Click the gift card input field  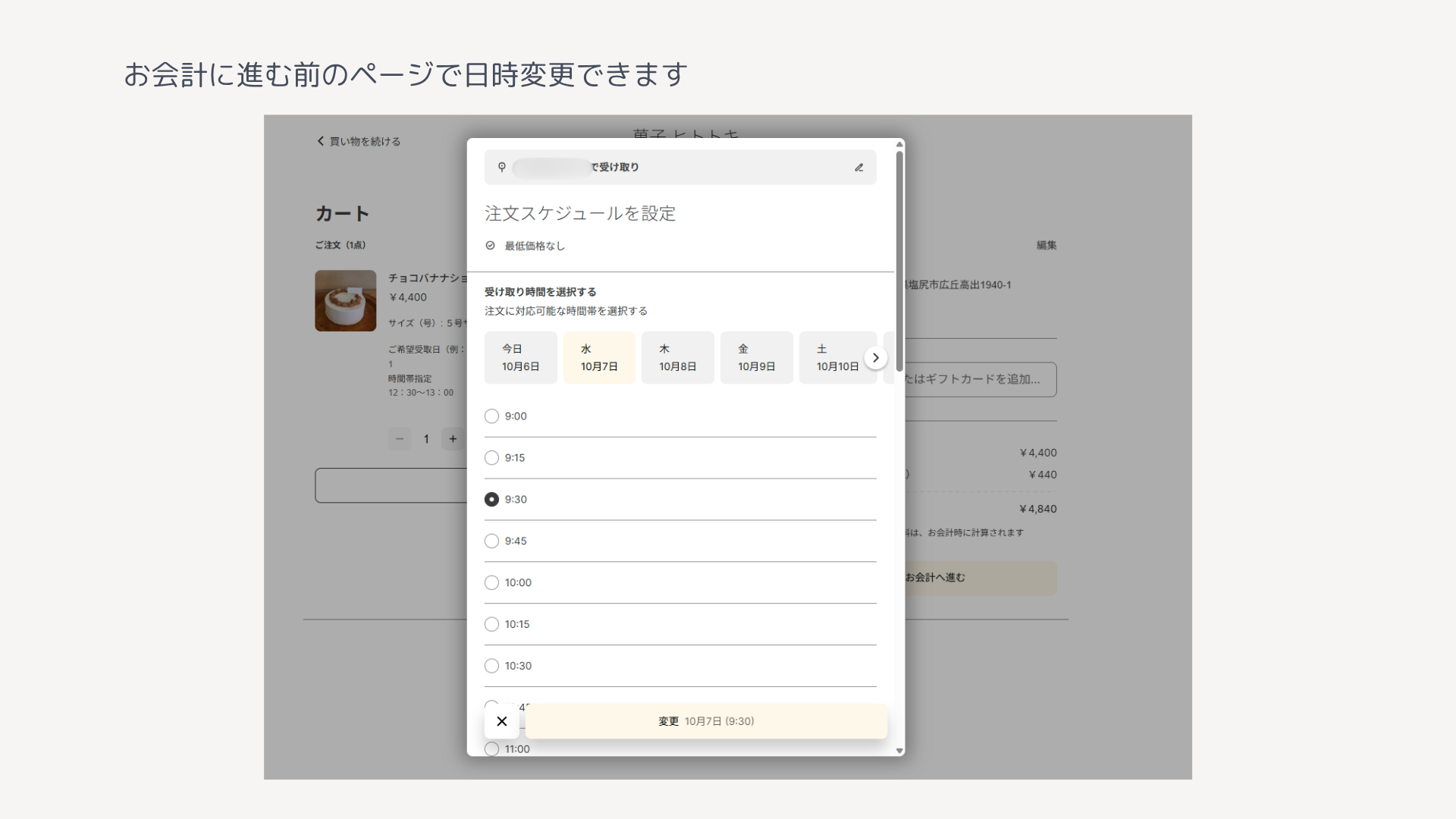(981, 379)
